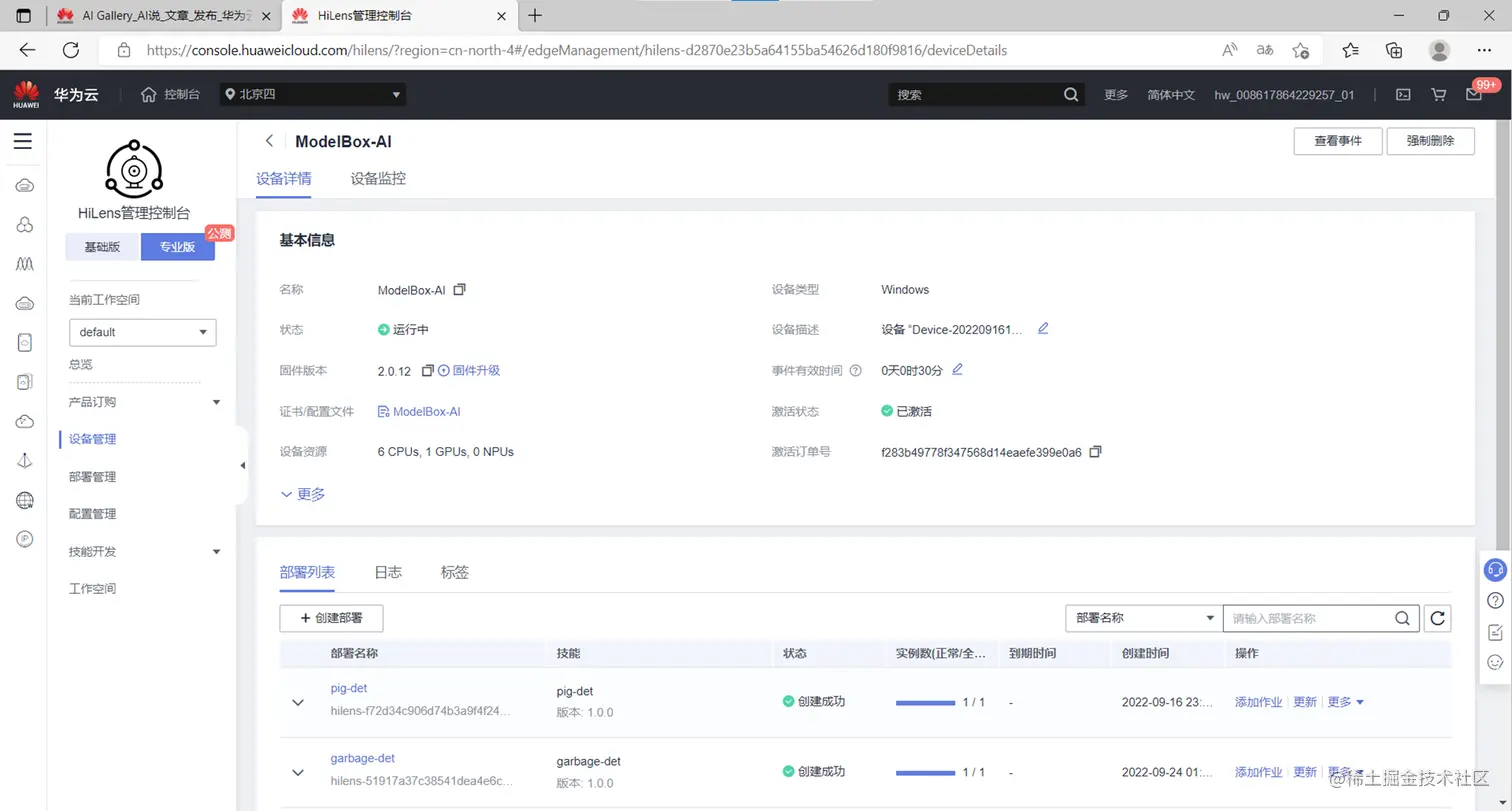
Task: Refresh the deployment list
Action: 1438,618
